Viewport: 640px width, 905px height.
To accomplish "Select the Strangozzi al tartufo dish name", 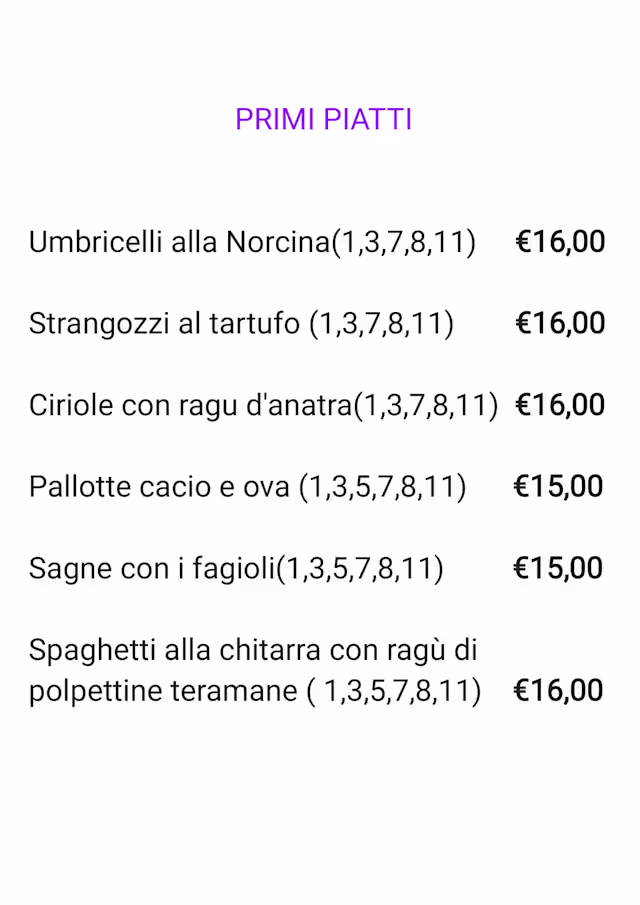I will pos(164,324).
